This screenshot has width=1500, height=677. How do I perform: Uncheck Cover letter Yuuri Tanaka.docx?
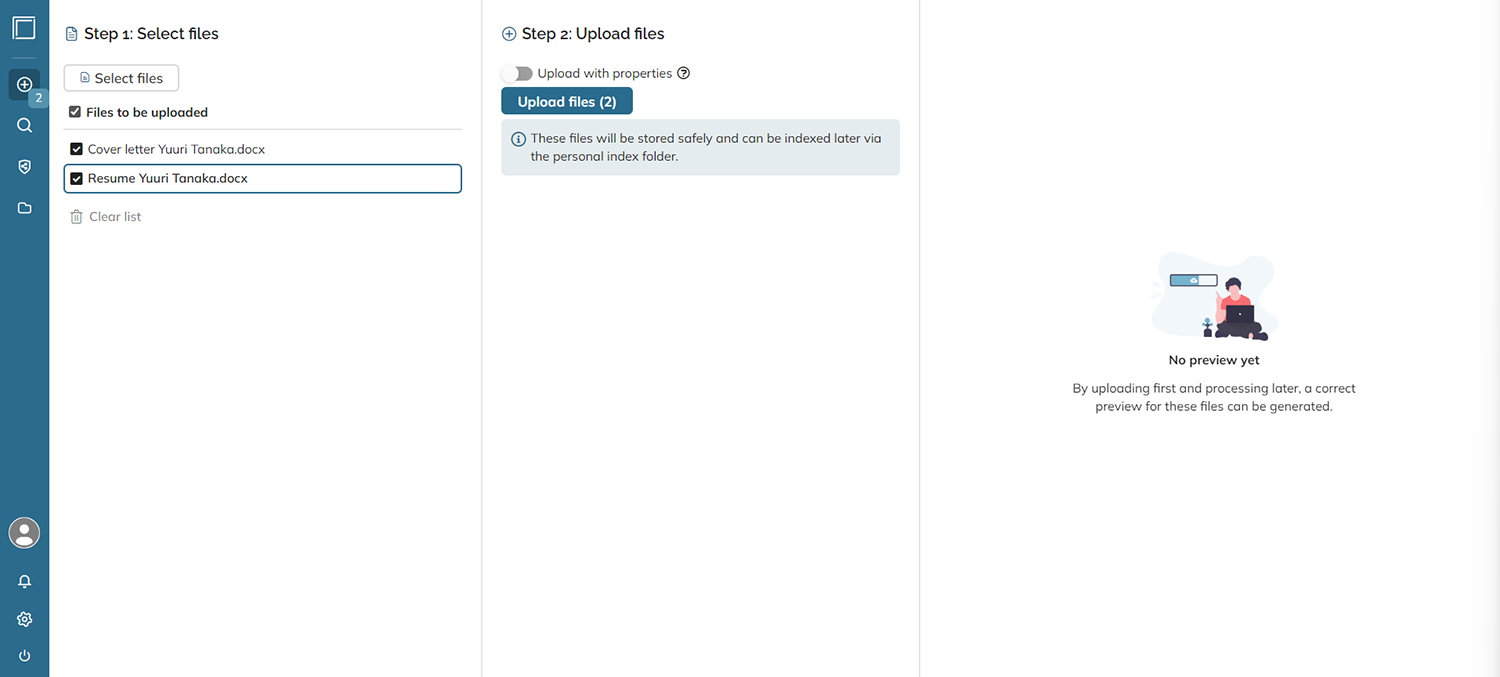tap(76, 149)
